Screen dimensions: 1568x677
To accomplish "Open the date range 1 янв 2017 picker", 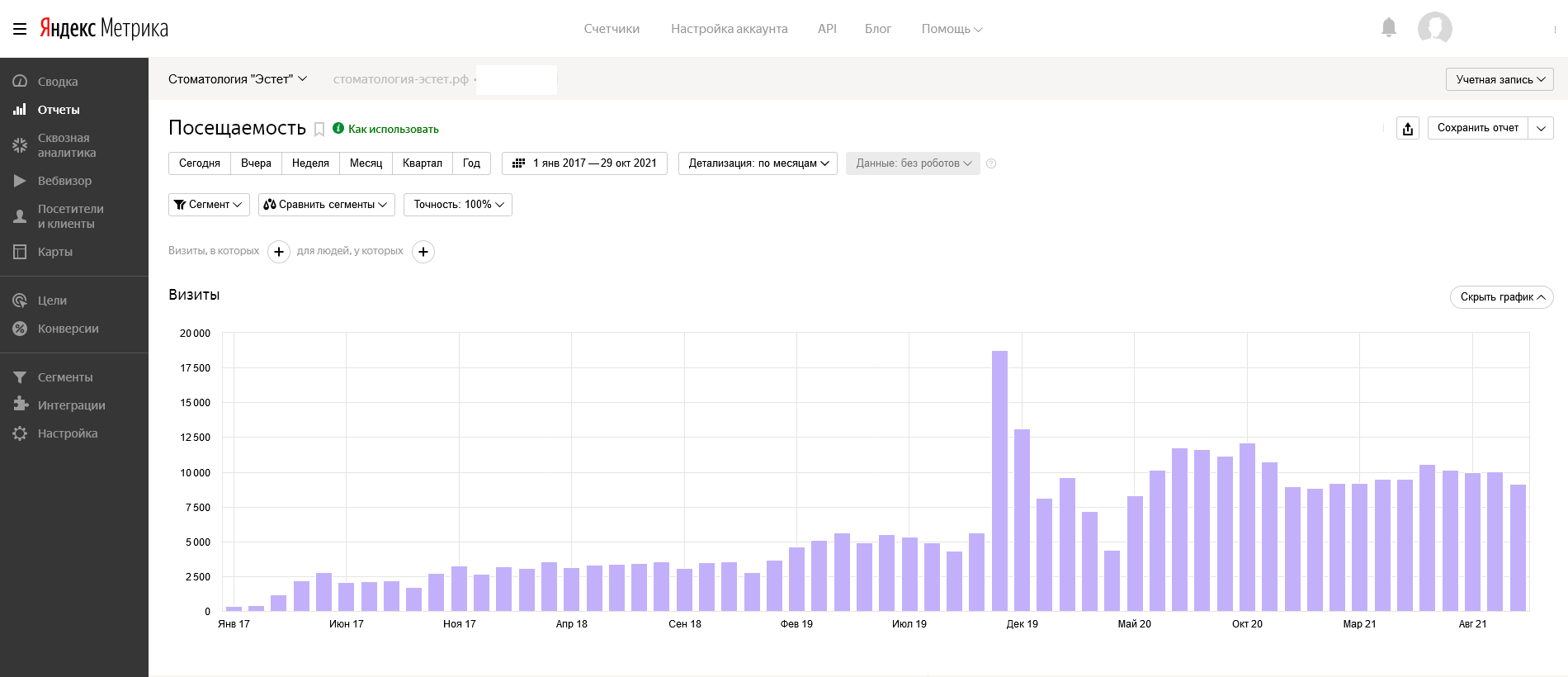I will [x=584, y=163].
